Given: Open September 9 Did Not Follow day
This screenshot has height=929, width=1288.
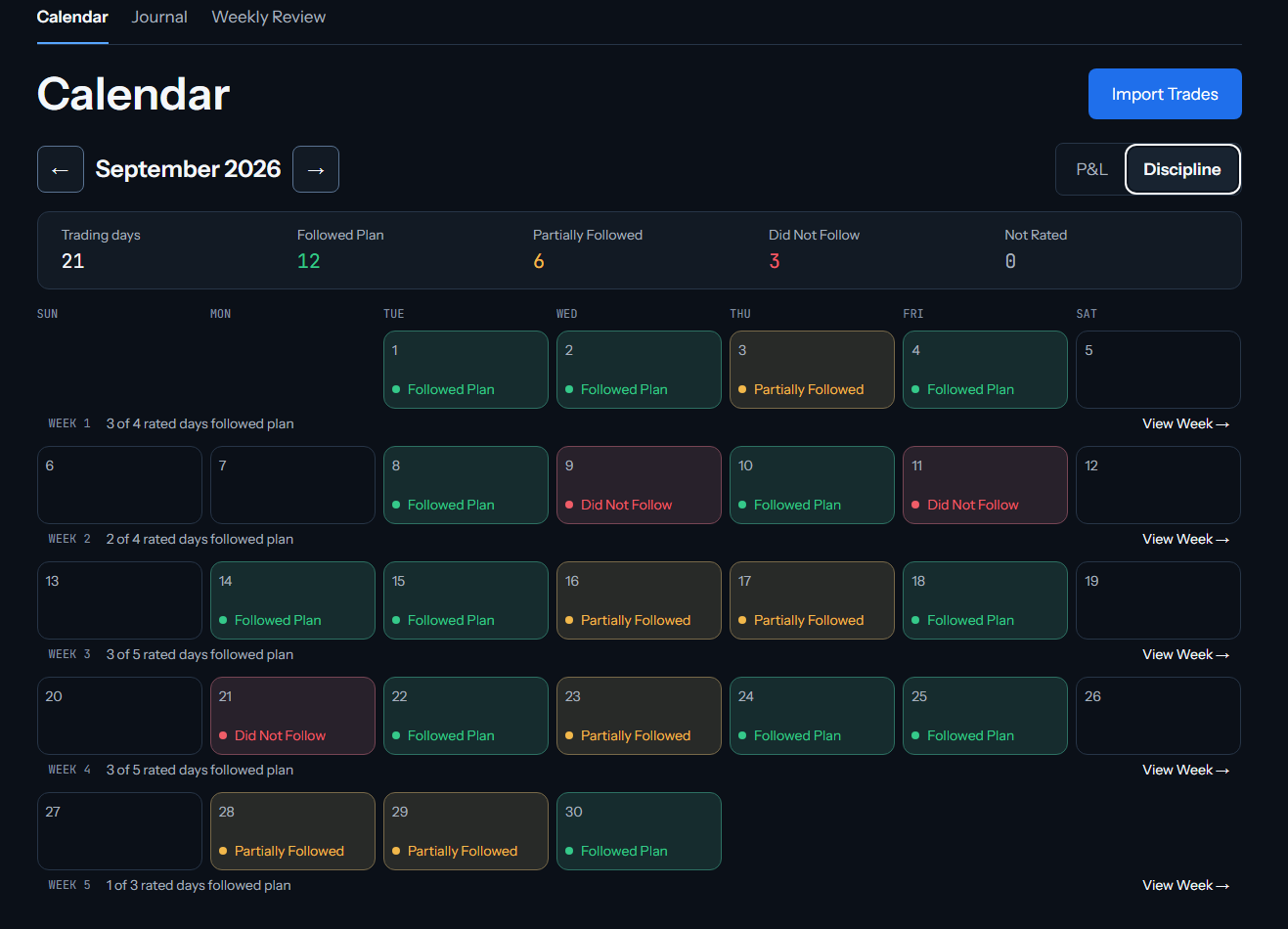Looking at the screenshot, I should (x=639, y=485).
